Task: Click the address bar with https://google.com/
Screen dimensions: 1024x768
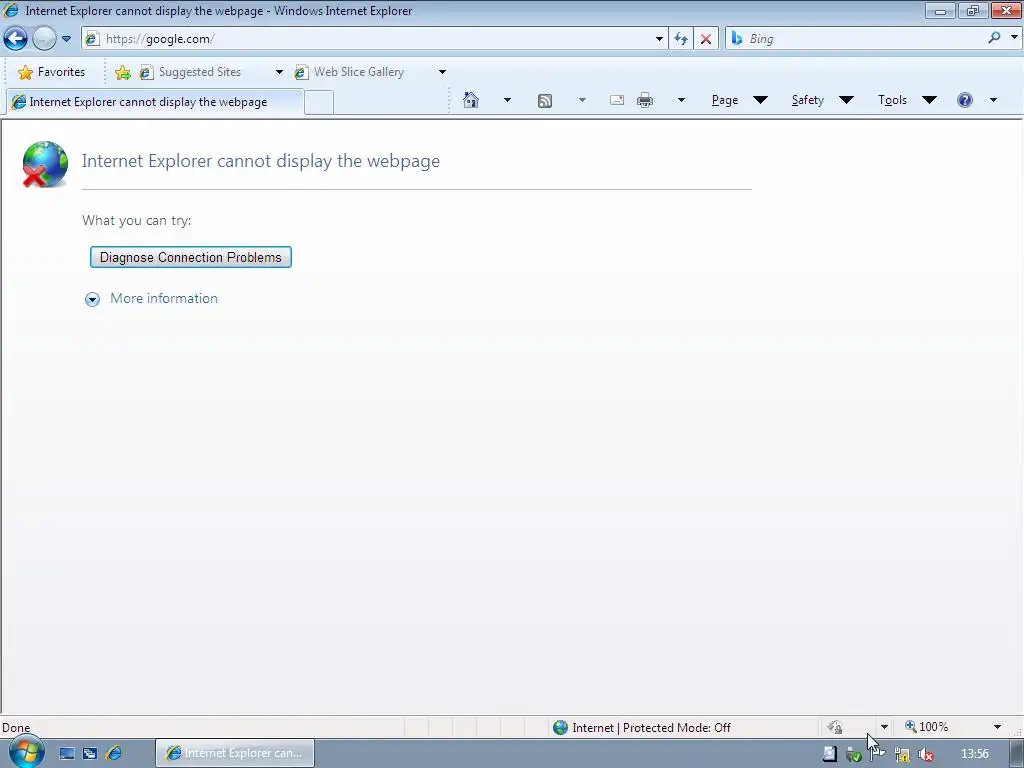Action: 374,39
